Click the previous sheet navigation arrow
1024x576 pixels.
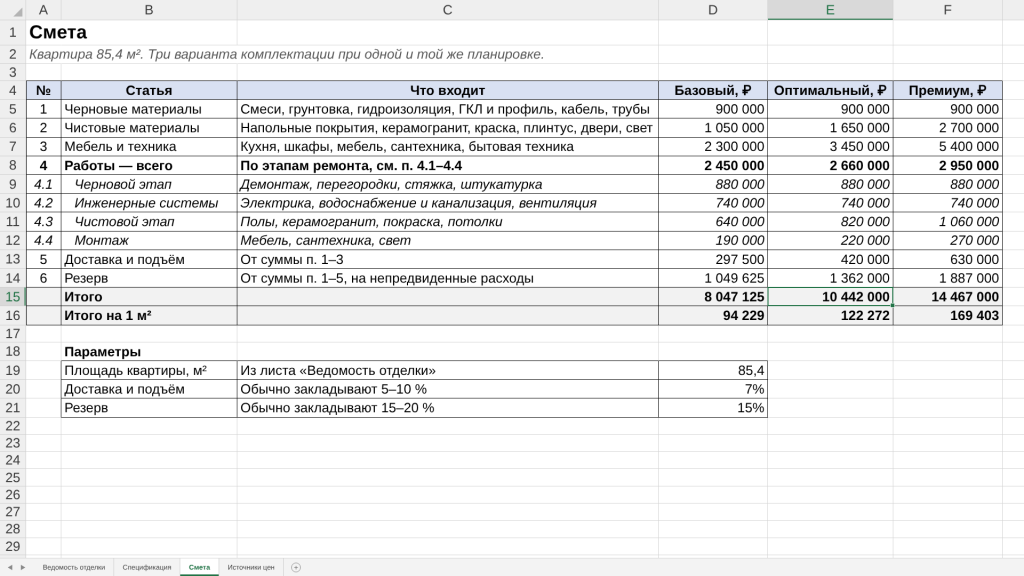[10, 568]
